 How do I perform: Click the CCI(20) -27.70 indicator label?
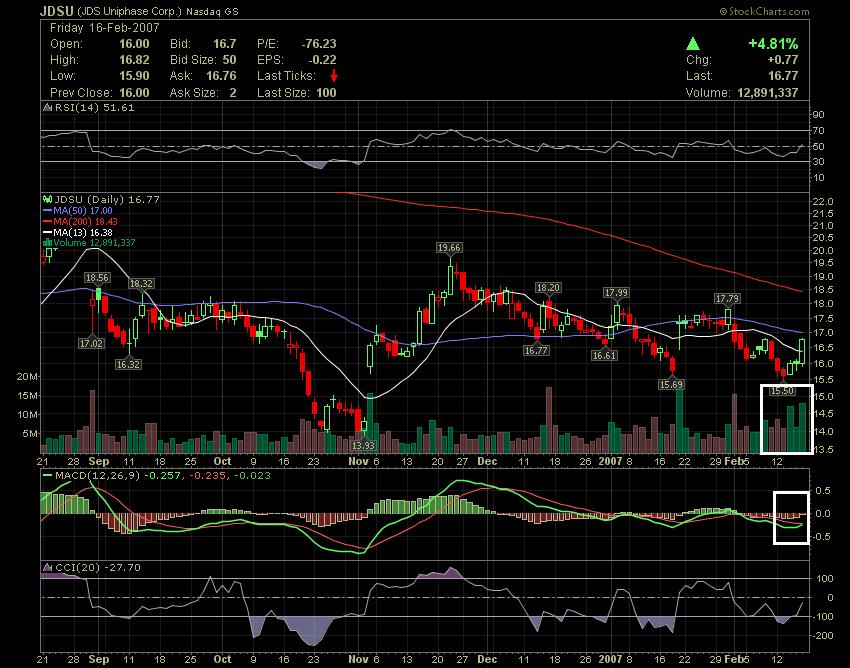(98, 567)
